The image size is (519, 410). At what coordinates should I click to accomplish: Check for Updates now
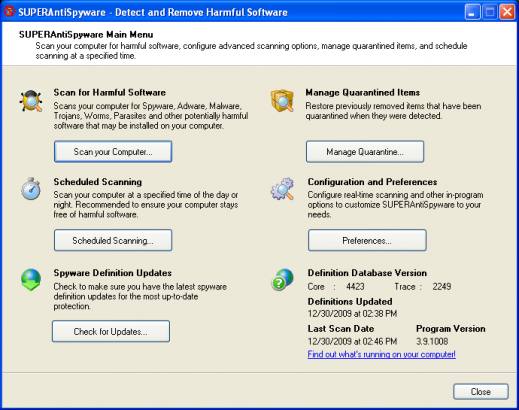tap(111, 331)
